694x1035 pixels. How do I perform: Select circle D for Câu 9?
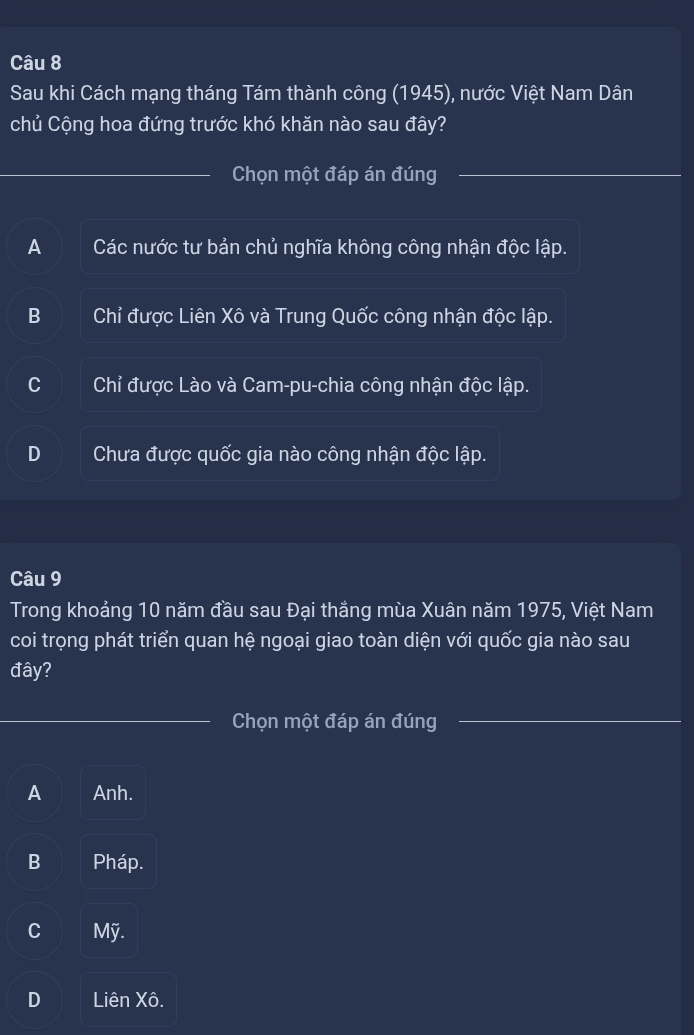point(34,1000)
